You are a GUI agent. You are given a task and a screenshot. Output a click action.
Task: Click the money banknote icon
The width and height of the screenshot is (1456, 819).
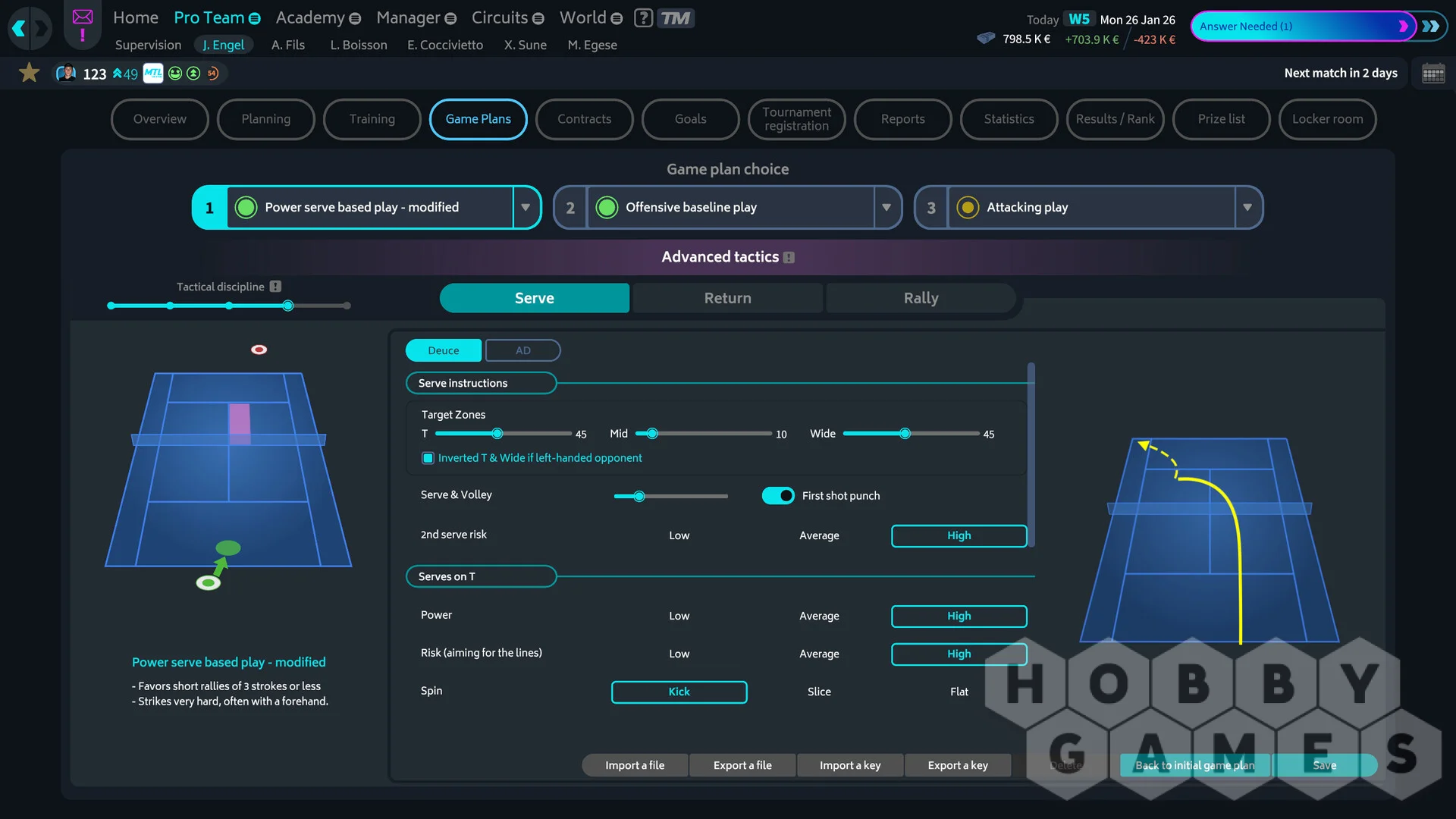tap(986, 38)
